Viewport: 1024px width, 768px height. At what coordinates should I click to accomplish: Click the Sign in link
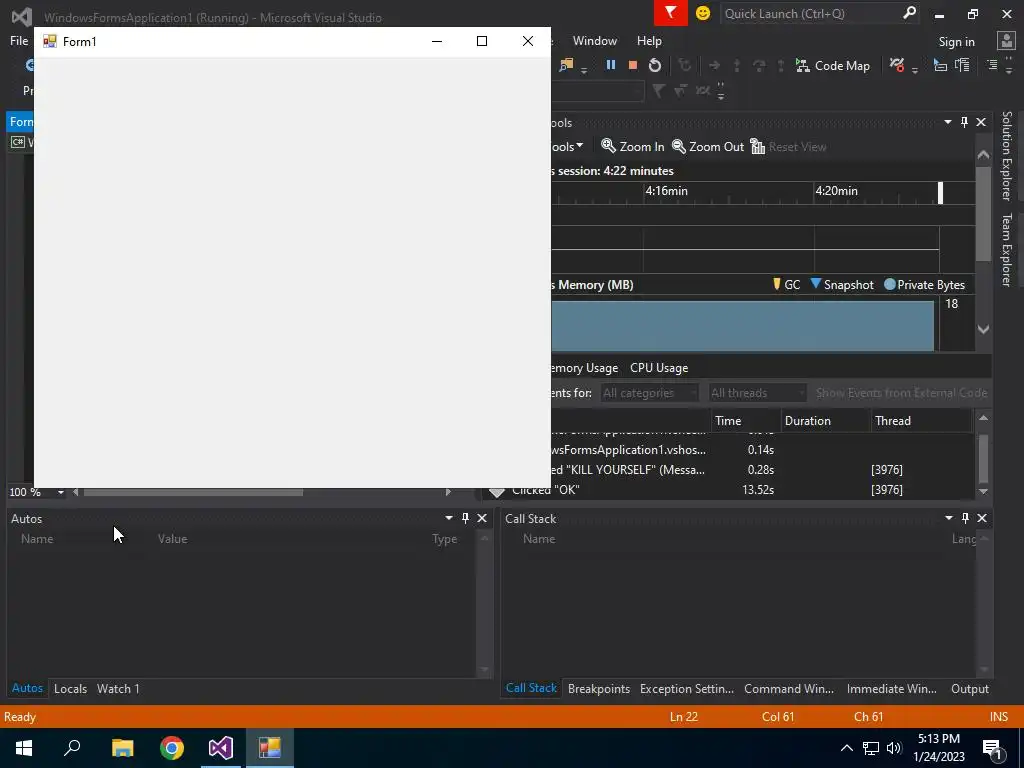[x=956, y=42]
